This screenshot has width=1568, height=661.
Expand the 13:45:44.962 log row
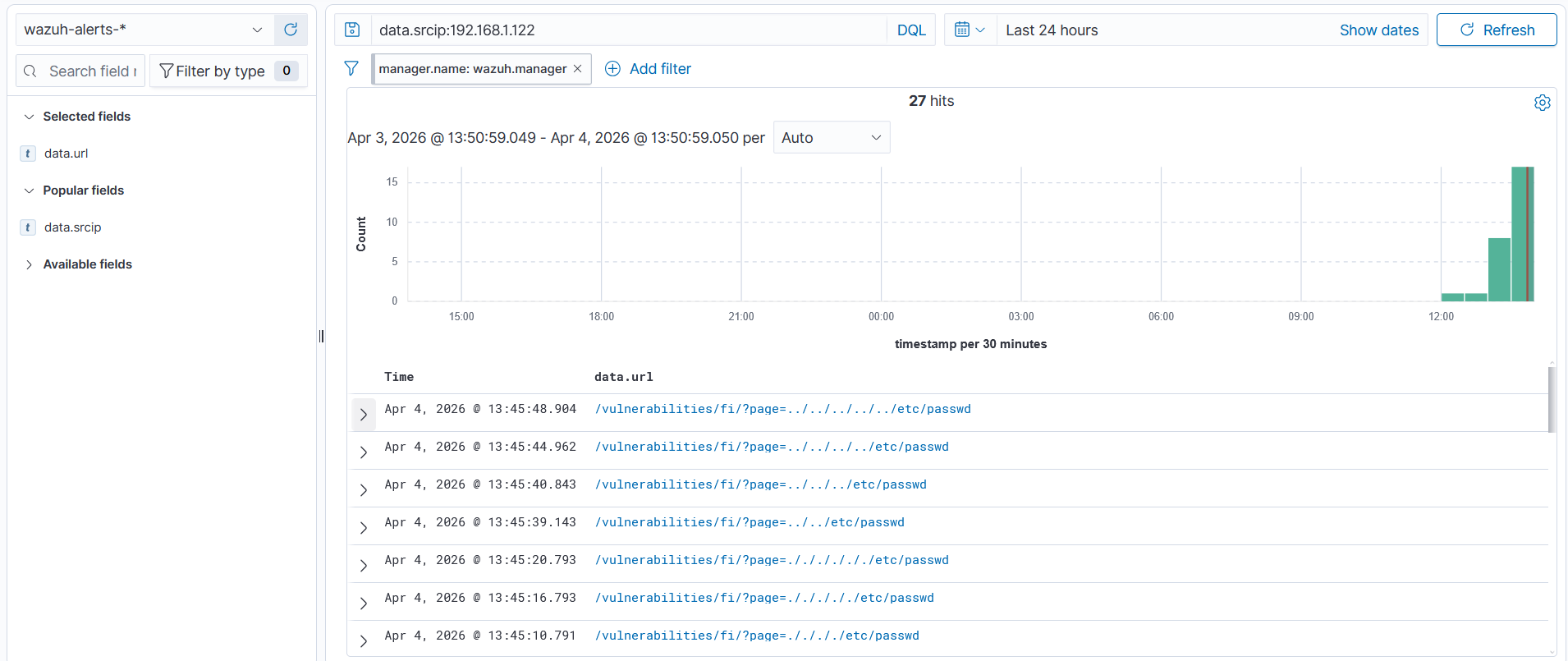point(364,452)
